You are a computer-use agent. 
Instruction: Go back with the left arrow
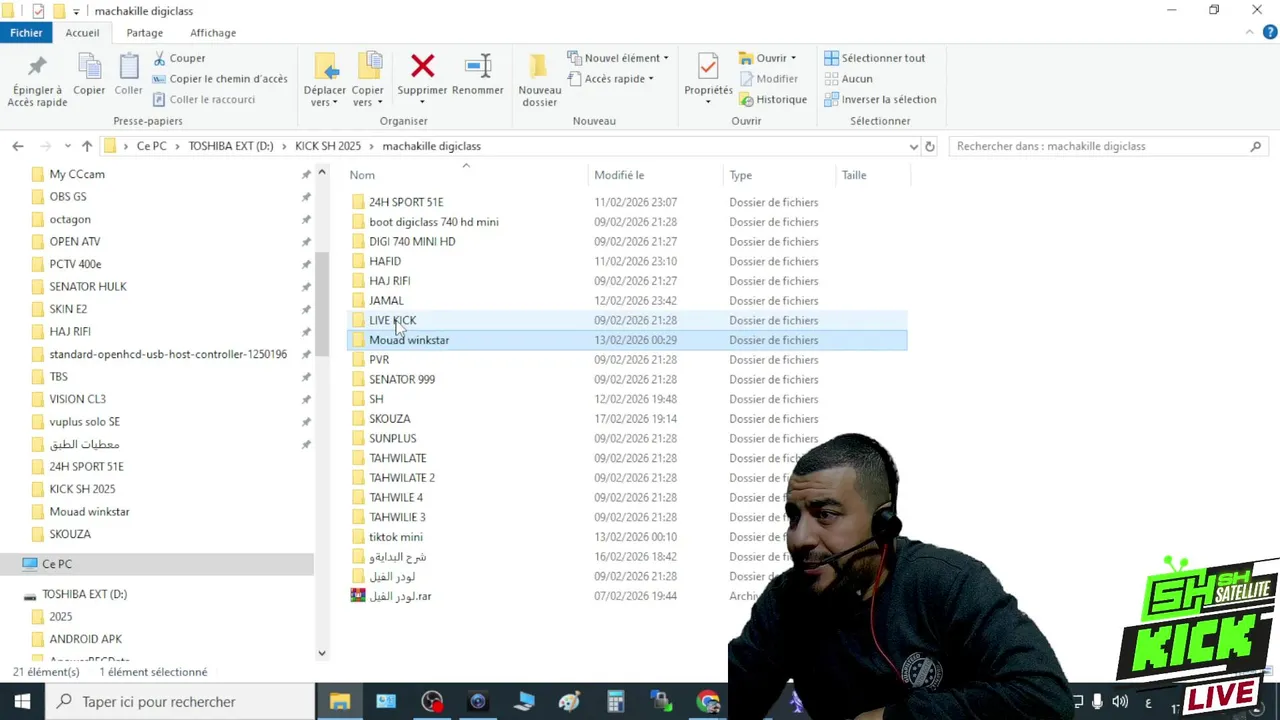[x=18, y=146]
